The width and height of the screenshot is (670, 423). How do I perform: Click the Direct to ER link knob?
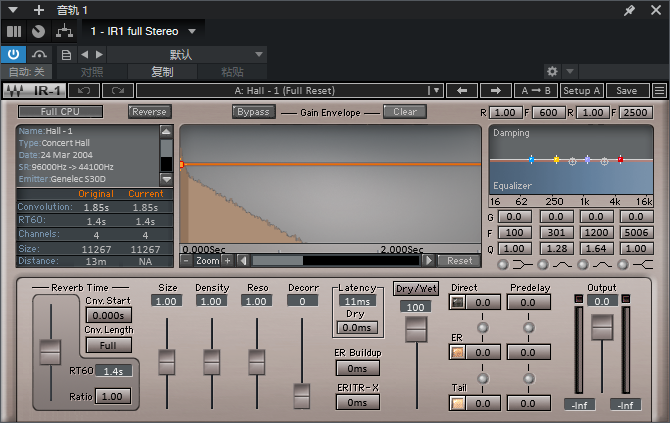coord(483,328)
